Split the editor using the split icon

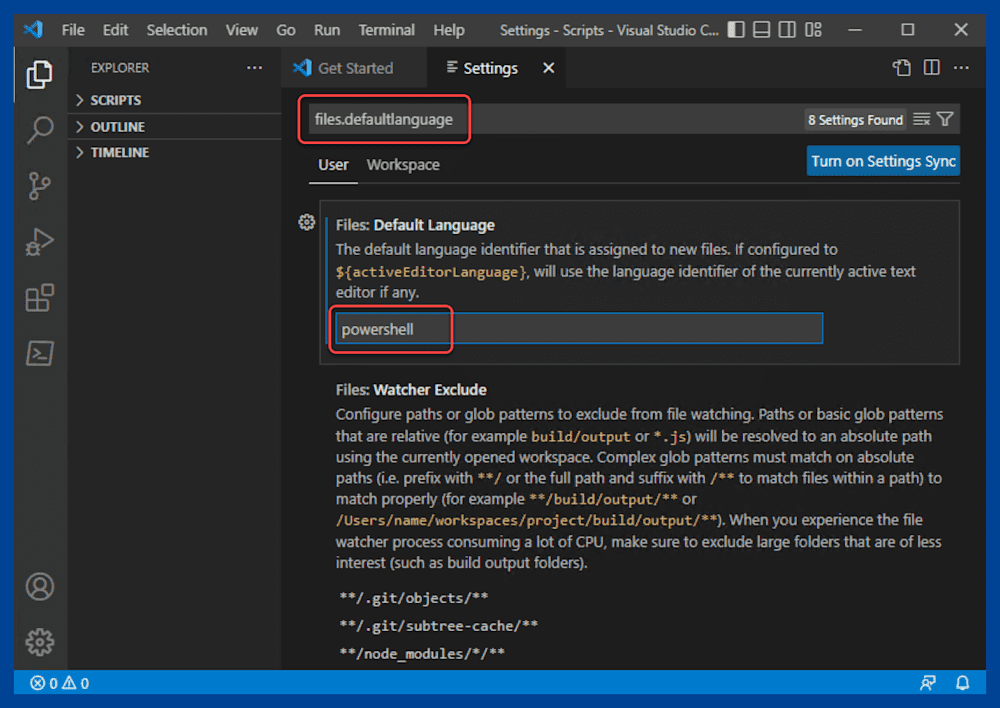coord(931,67)
